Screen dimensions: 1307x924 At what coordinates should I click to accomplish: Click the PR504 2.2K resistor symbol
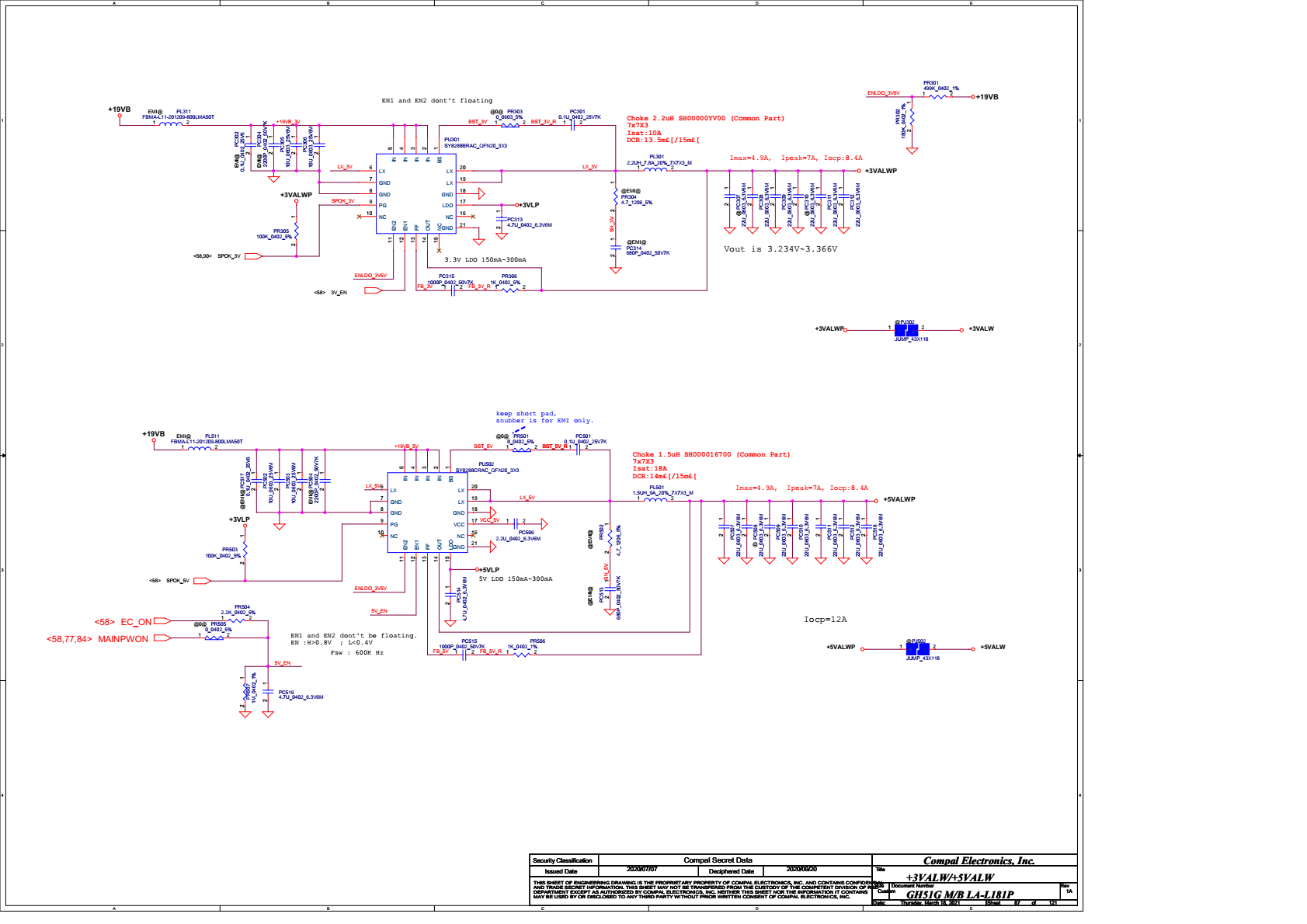[x=236, y=621]
